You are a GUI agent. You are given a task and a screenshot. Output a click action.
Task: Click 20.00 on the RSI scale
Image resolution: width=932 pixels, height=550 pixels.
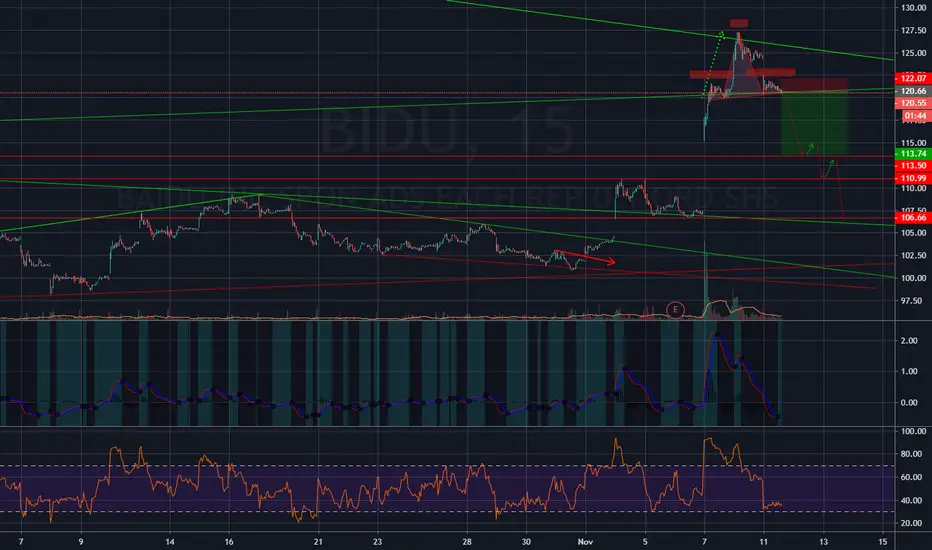pos(912,523)
